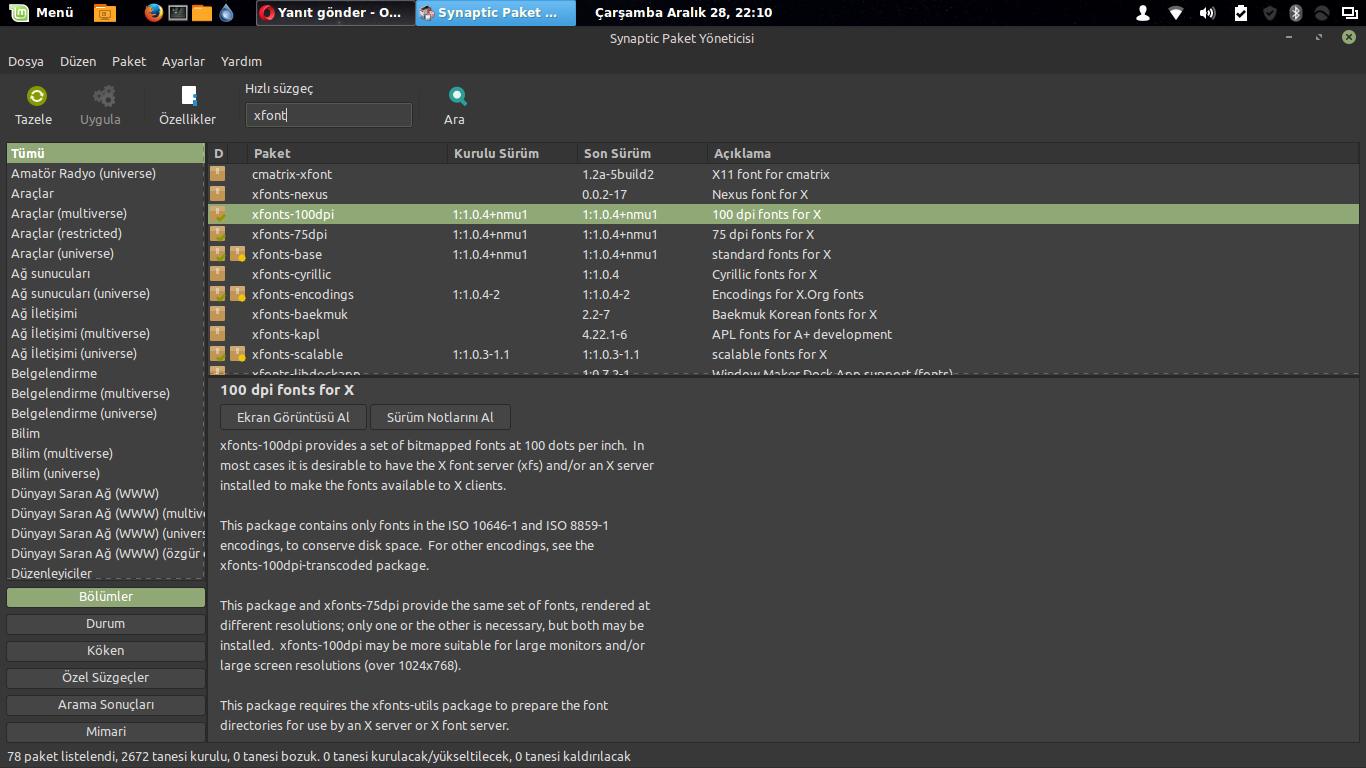This screenshot has width=1366, height=768.
Task: Select the xfonts-baekmuk package name
Action: coord(300,314)
